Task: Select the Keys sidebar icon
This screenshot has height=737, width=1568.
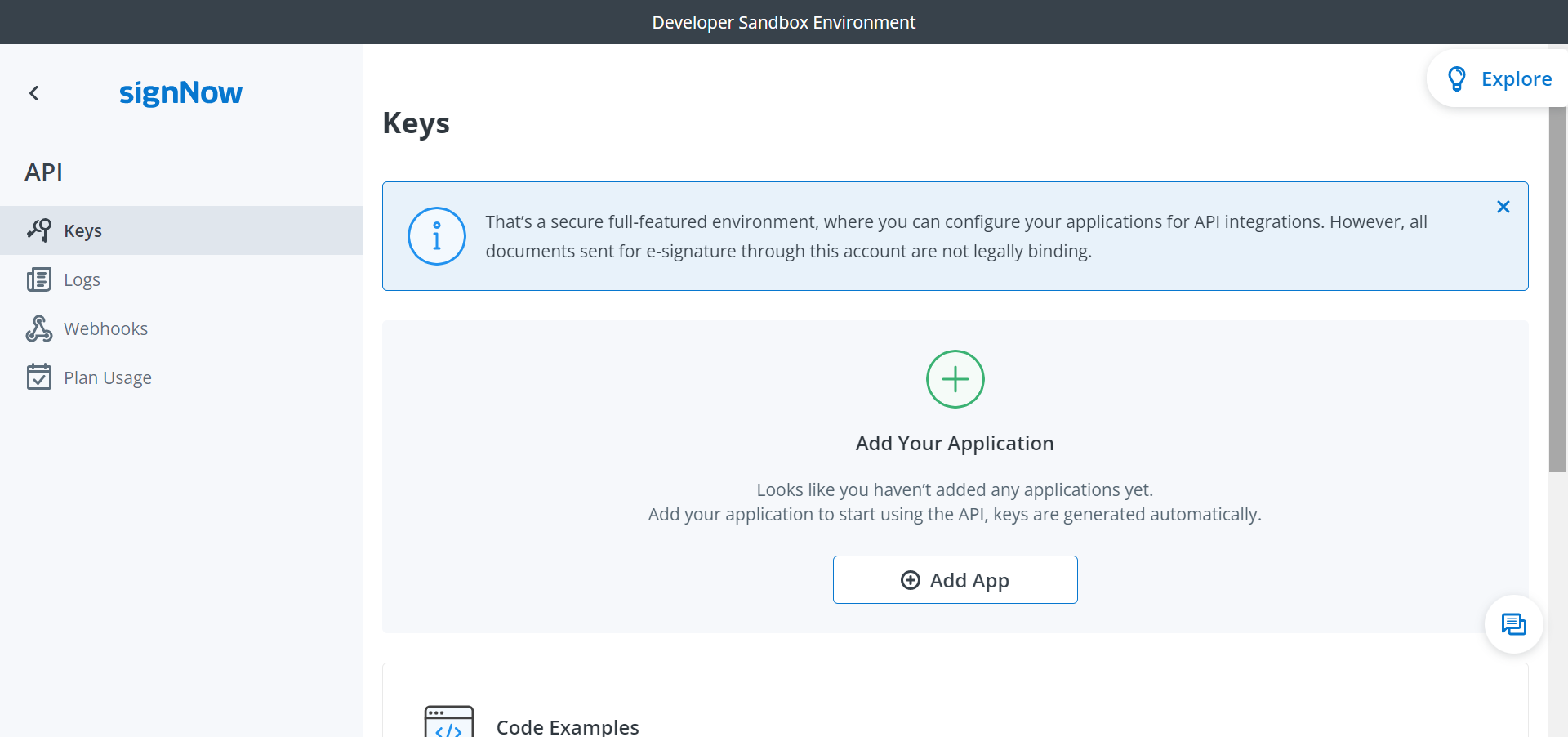Action: [x=39, y=230]
